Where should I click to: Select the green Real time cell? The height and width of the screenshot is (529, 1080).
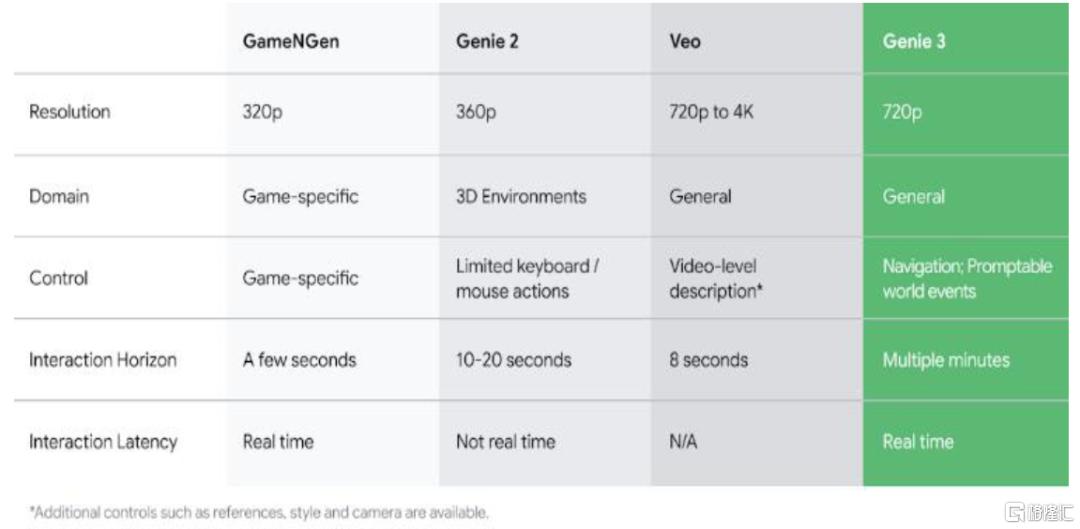point(918,442)
